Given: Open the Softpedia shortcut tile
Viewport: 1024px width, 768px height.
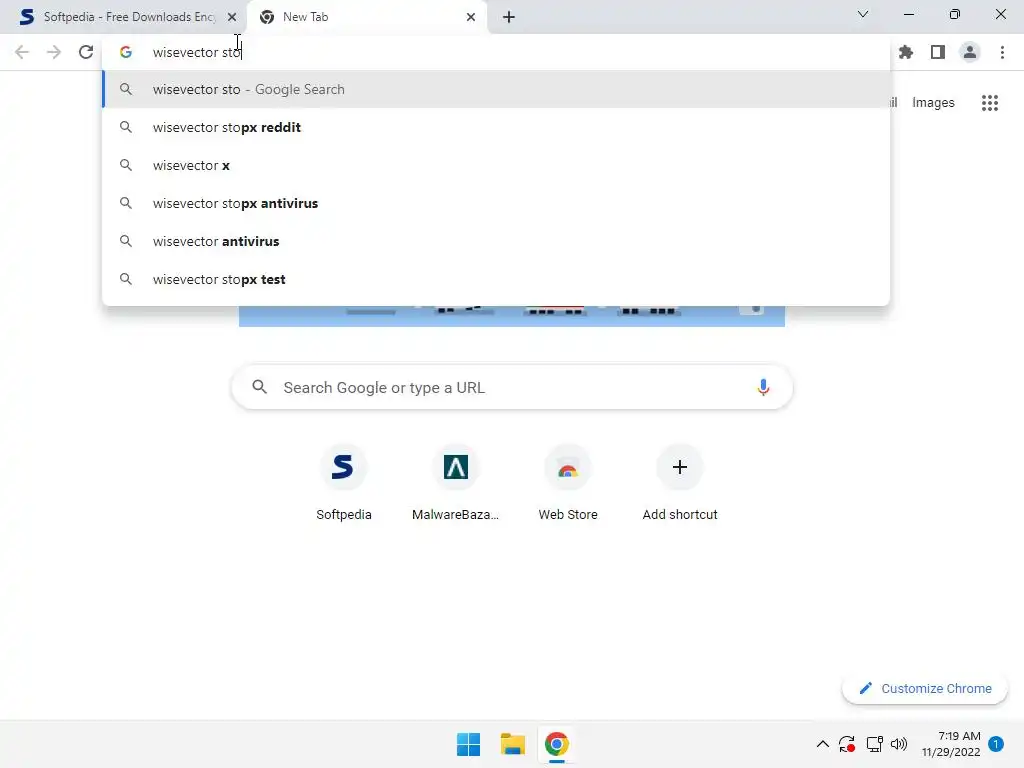Looking at the screenshot, I should click(344, 483).
